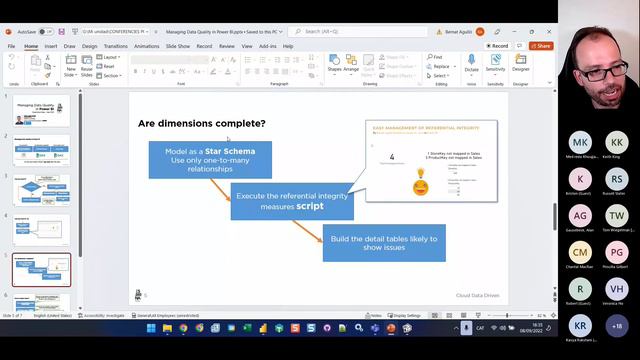
Task: Click Accessibility: Investigate in status bar
Action: click(x=101, y=316)
